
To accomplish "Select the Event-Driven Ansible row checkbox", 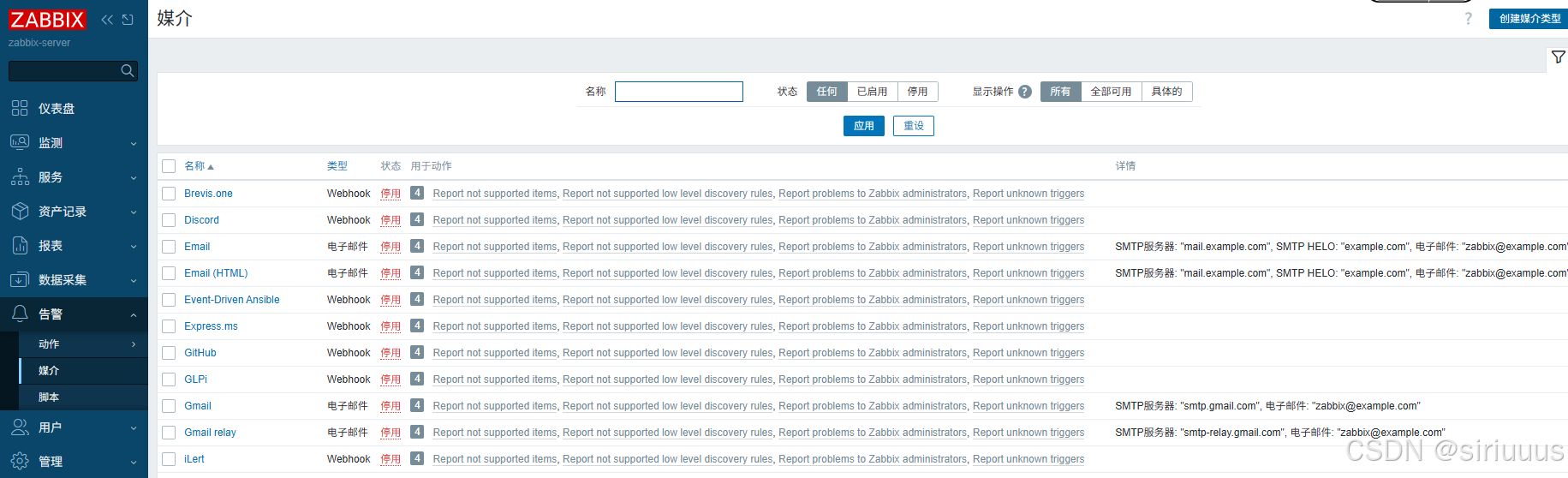I will pos(169,300).
